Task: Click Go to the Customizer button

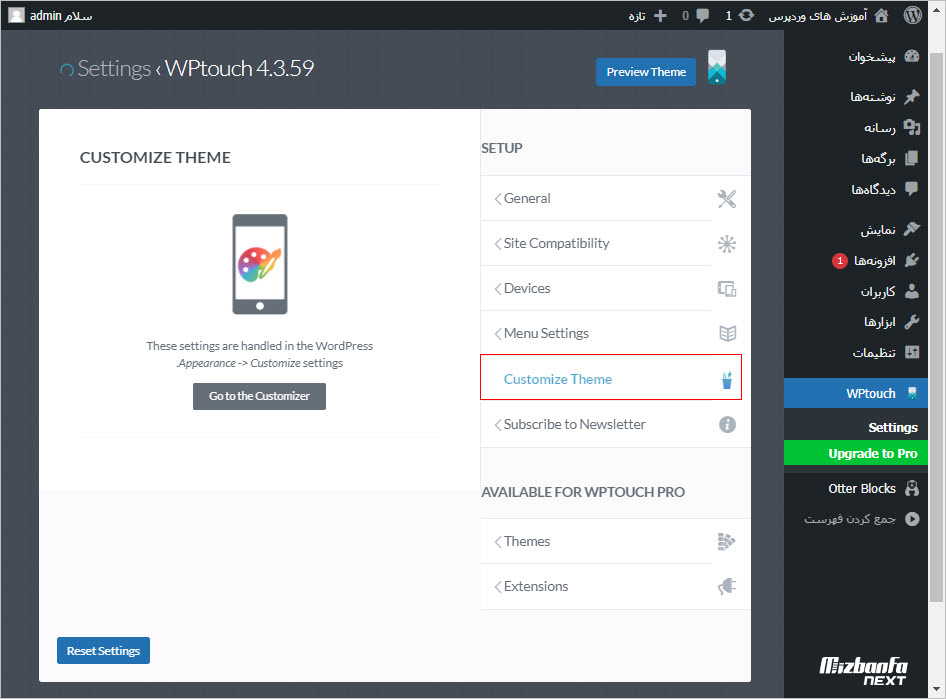Action: point(259,396)
